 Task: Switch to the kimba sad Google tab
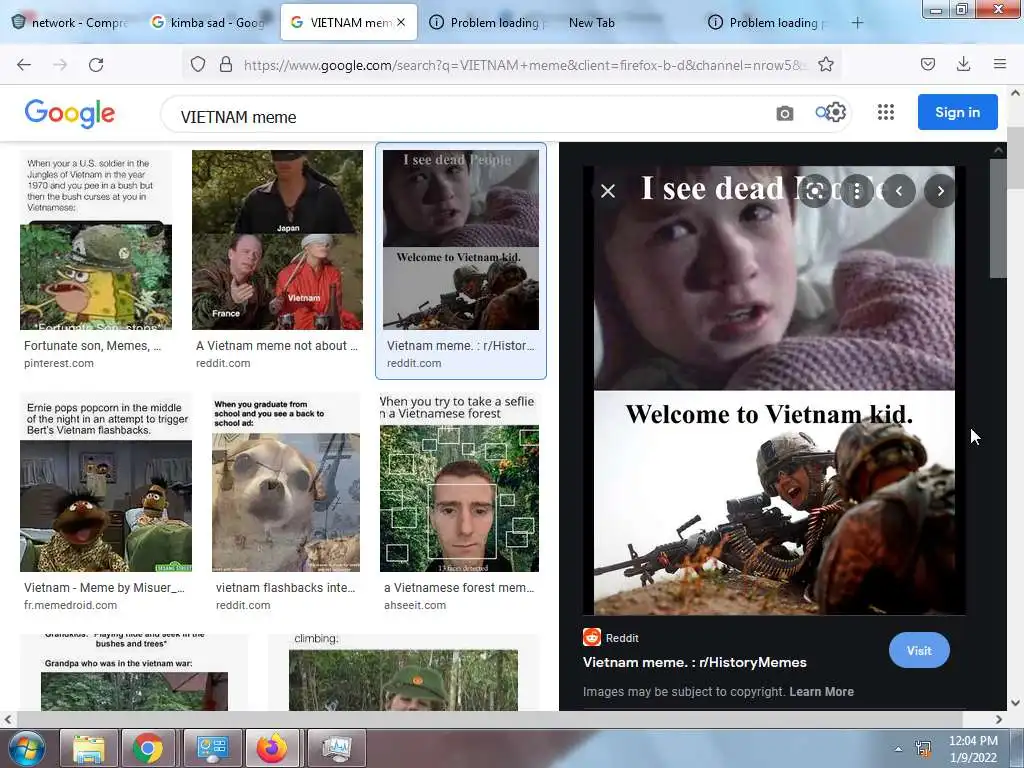click(x=208, y=23)
